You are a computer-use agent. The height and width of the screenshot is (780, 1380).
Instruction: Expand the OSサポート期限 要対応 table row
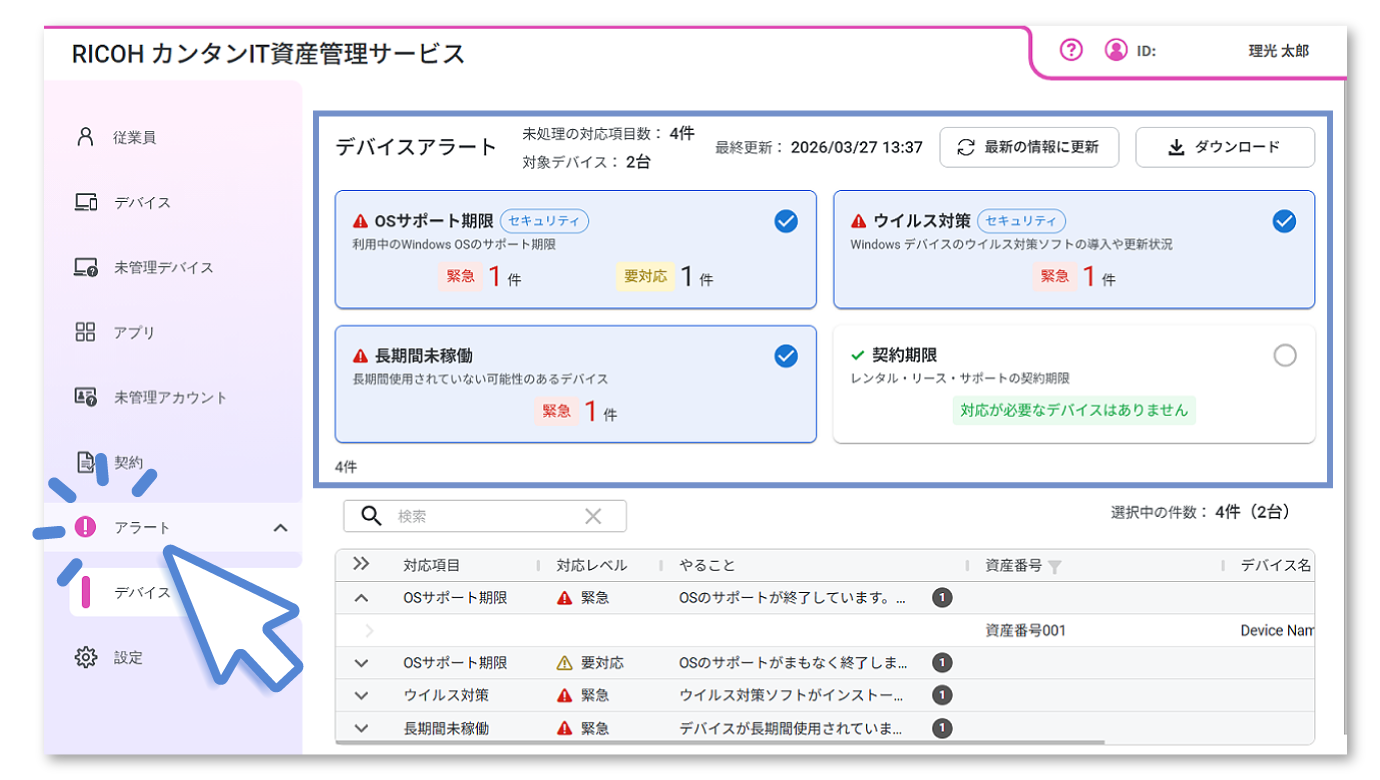coord(362,663)
